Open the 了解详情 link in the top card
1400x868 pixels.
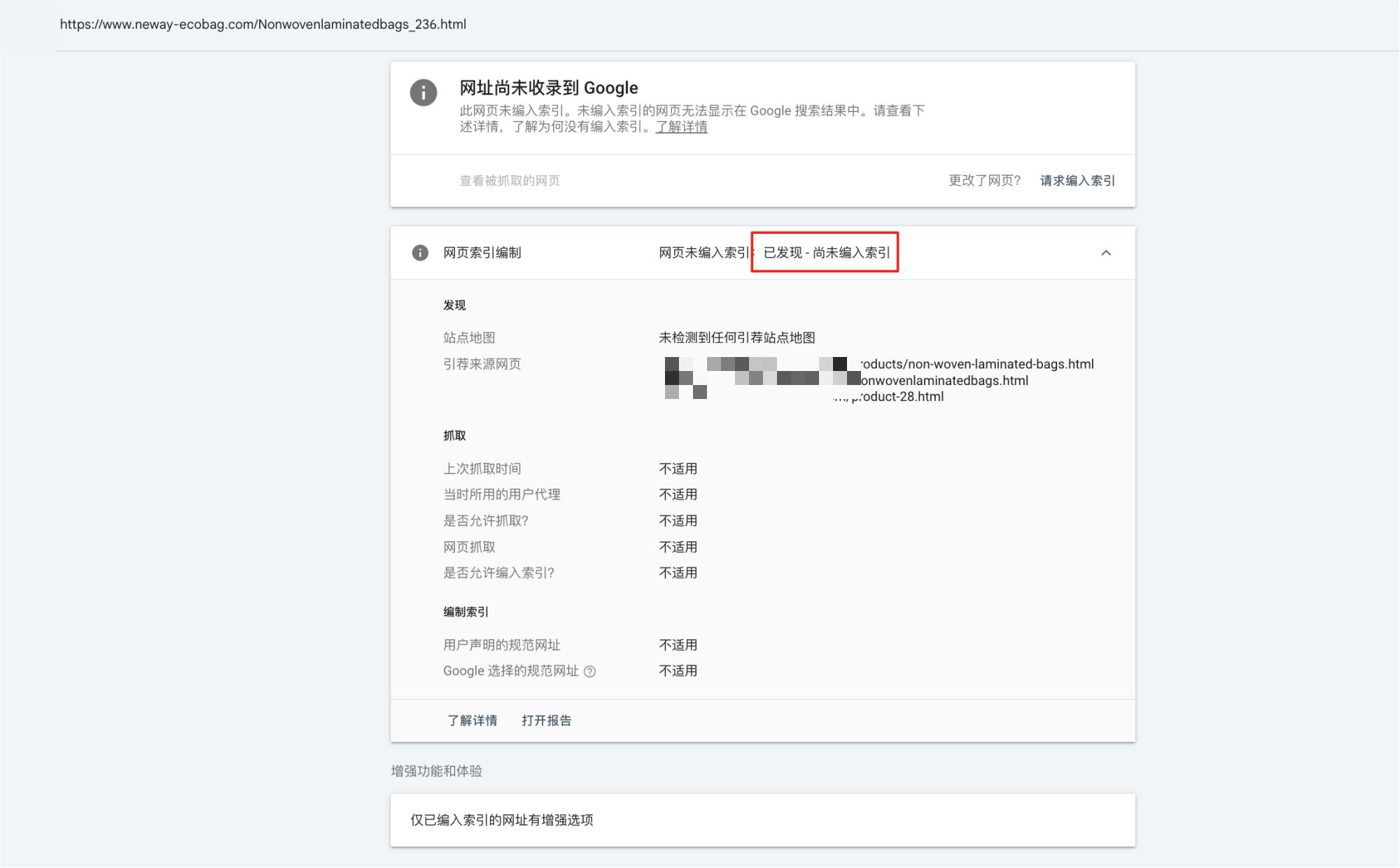coord(681,127)
